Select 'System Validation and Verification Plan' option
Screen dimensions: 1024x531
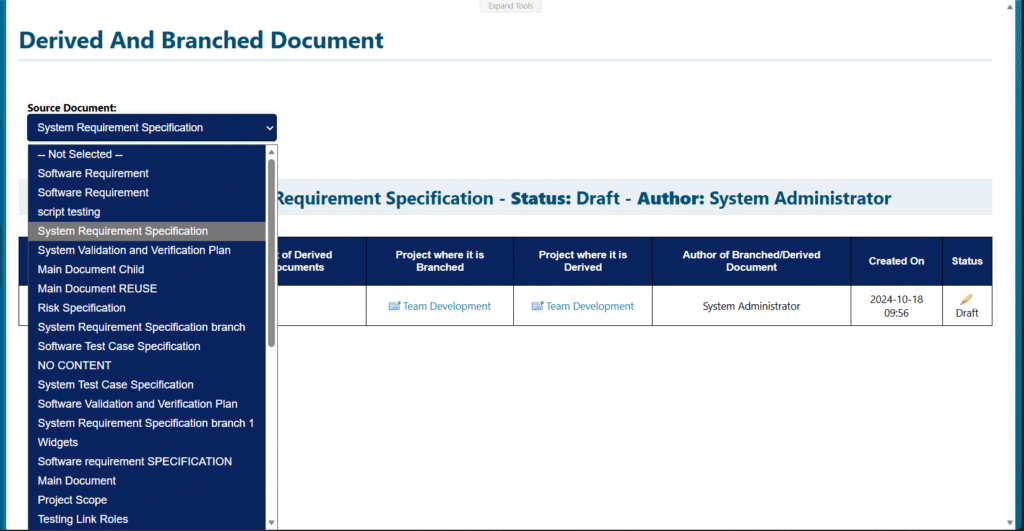tap(133, 250)
